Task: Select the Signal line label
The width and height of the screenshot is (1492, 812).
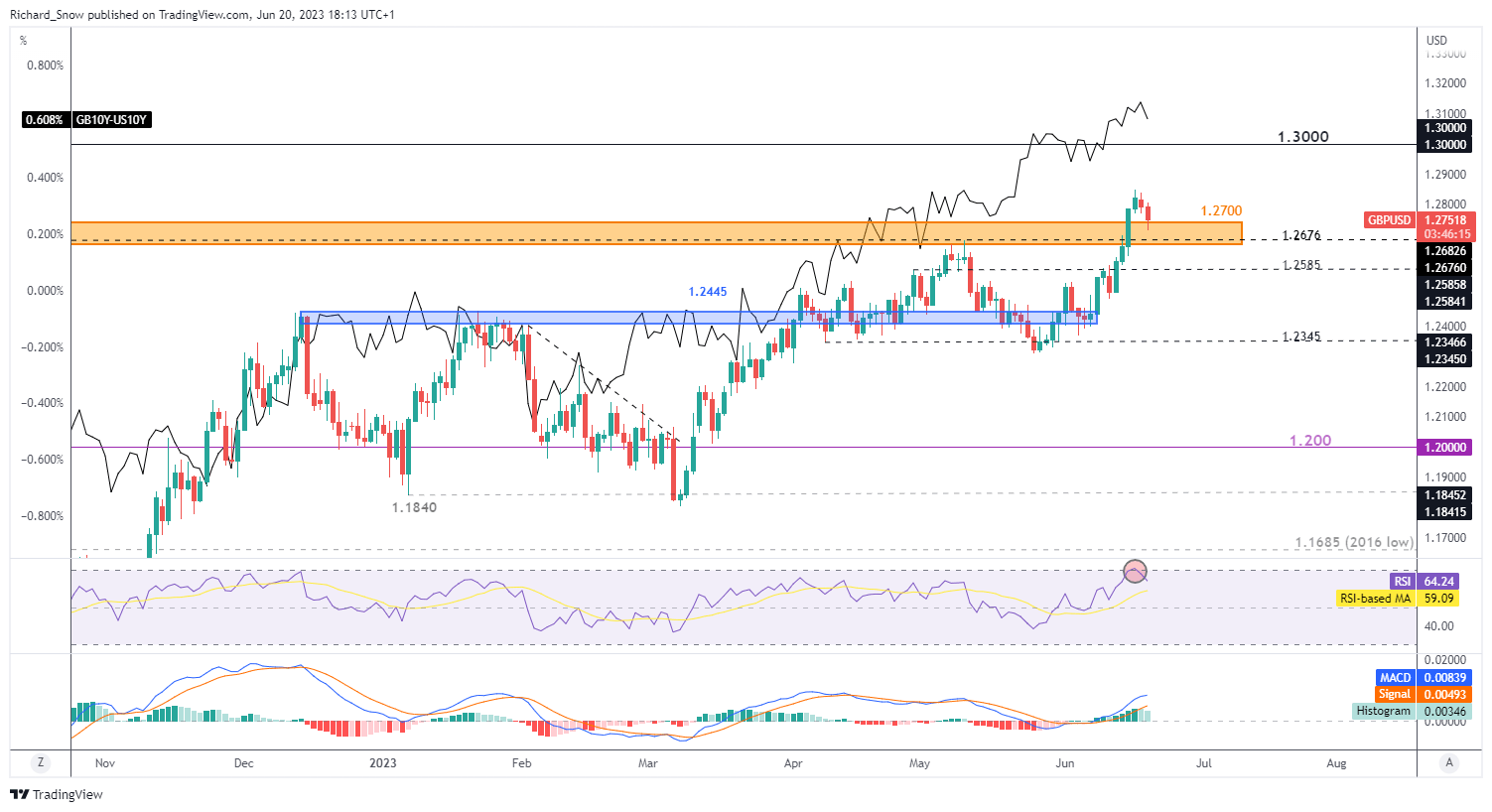Action: [1395, 695]
